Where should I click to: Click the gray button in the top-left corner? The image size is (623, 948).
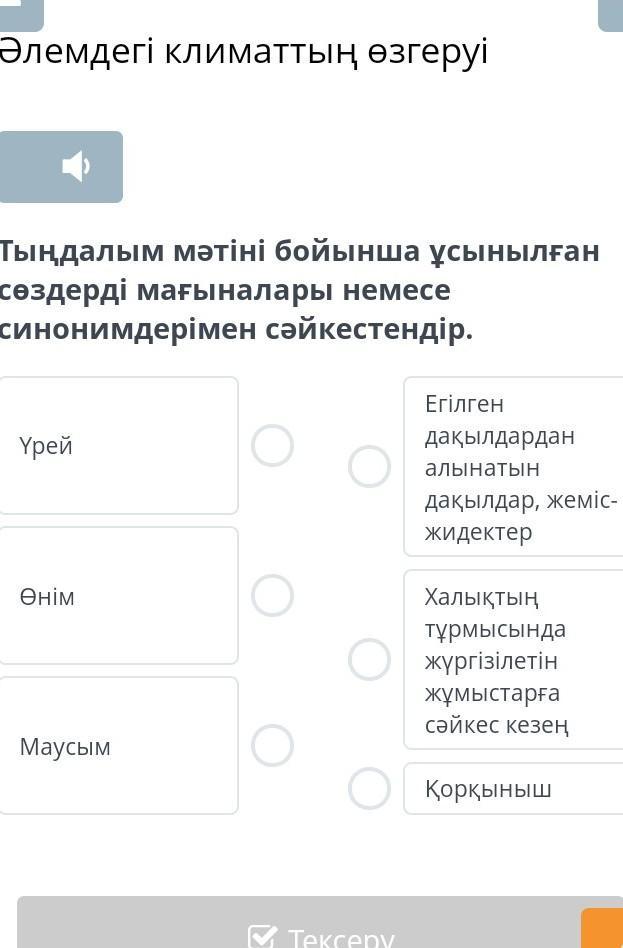(21, 14)
